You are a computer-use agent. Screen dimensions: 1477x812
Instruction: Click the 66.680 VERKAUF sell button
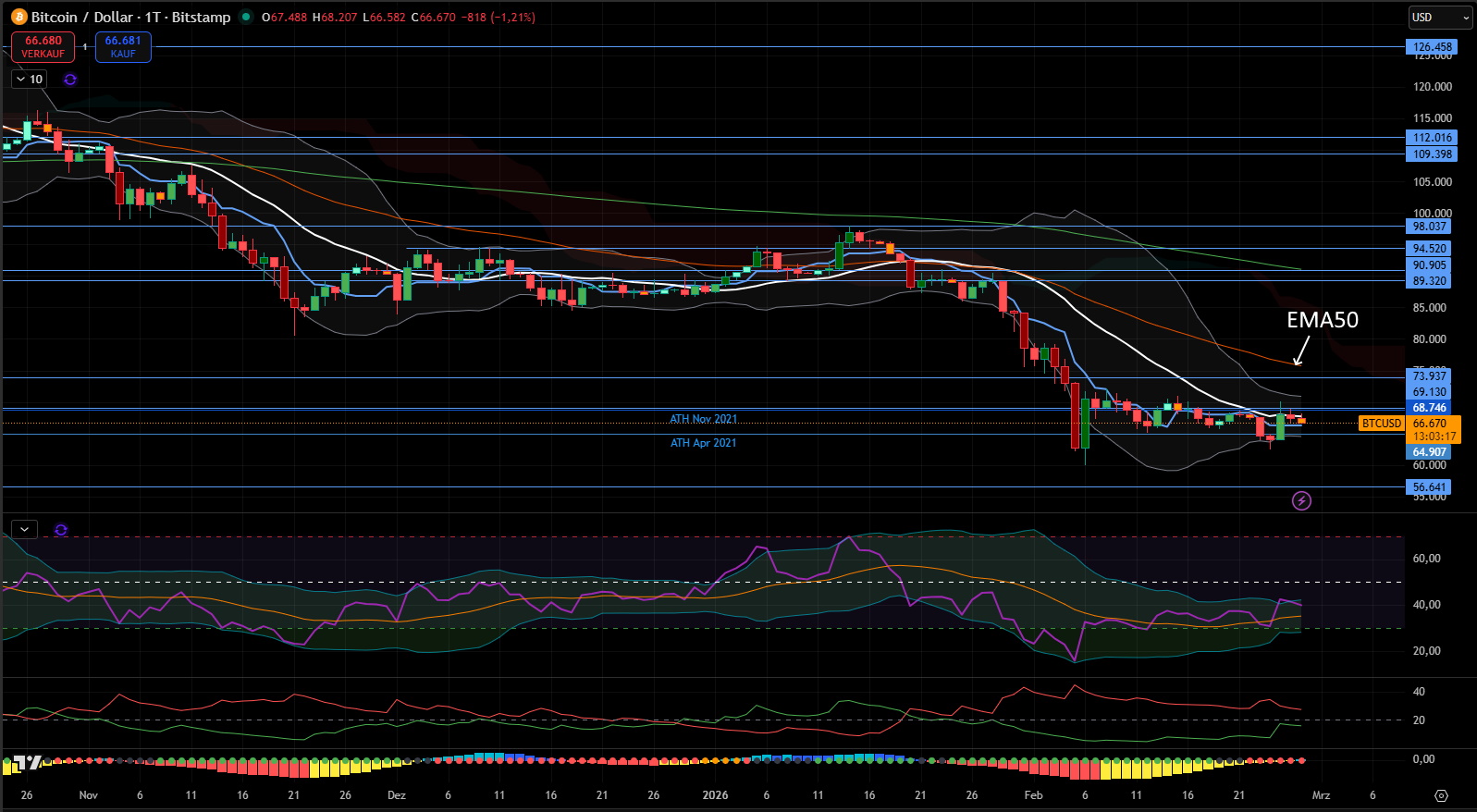(x=43, y=47)
